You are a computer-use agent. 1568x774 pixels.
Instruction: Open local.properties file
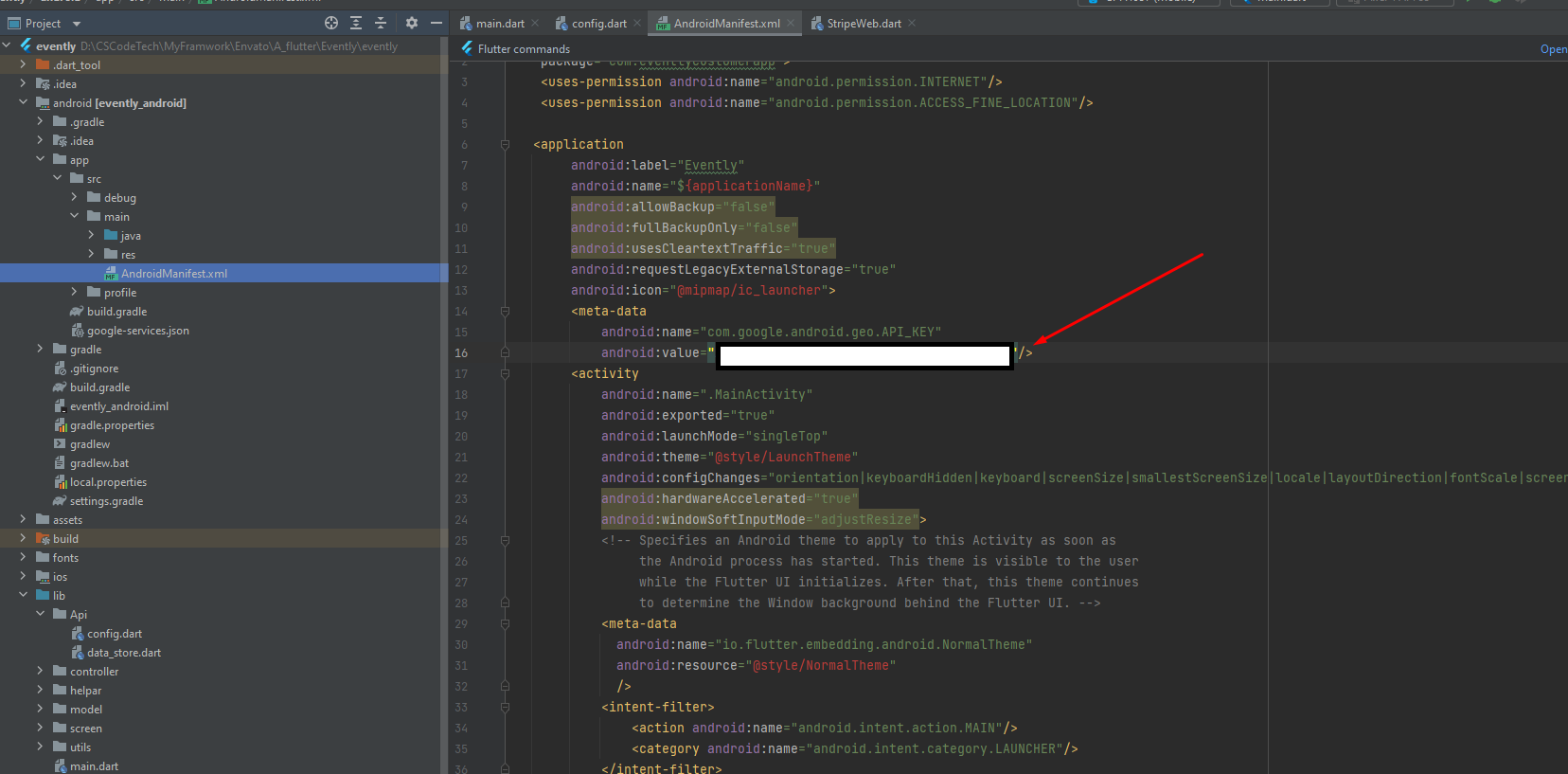pyautogui.click(x=108, y=482)
